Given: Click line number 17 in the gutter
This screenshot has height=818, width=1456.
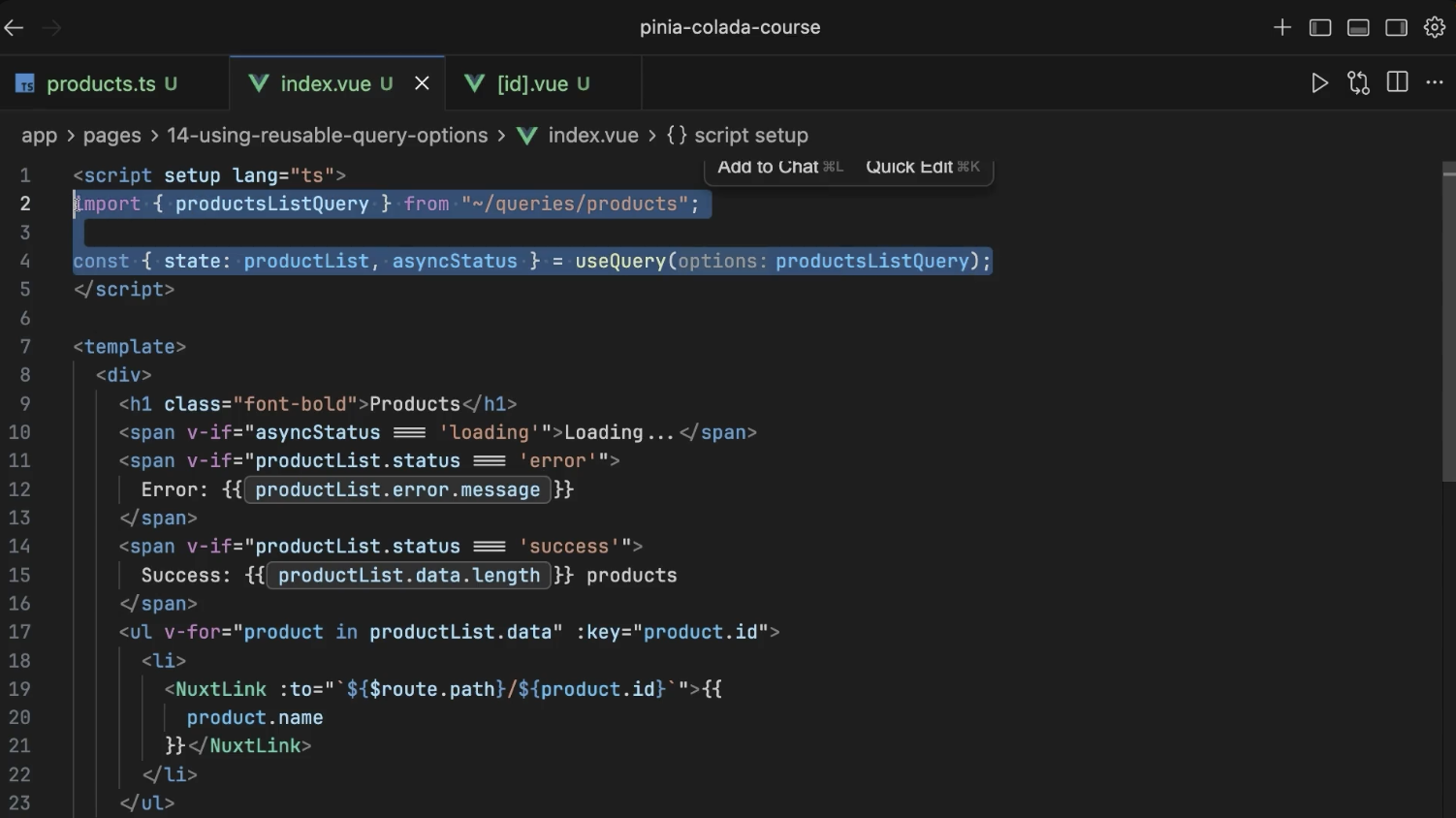Looking at the screenshot, I should (x=20, y=632).
